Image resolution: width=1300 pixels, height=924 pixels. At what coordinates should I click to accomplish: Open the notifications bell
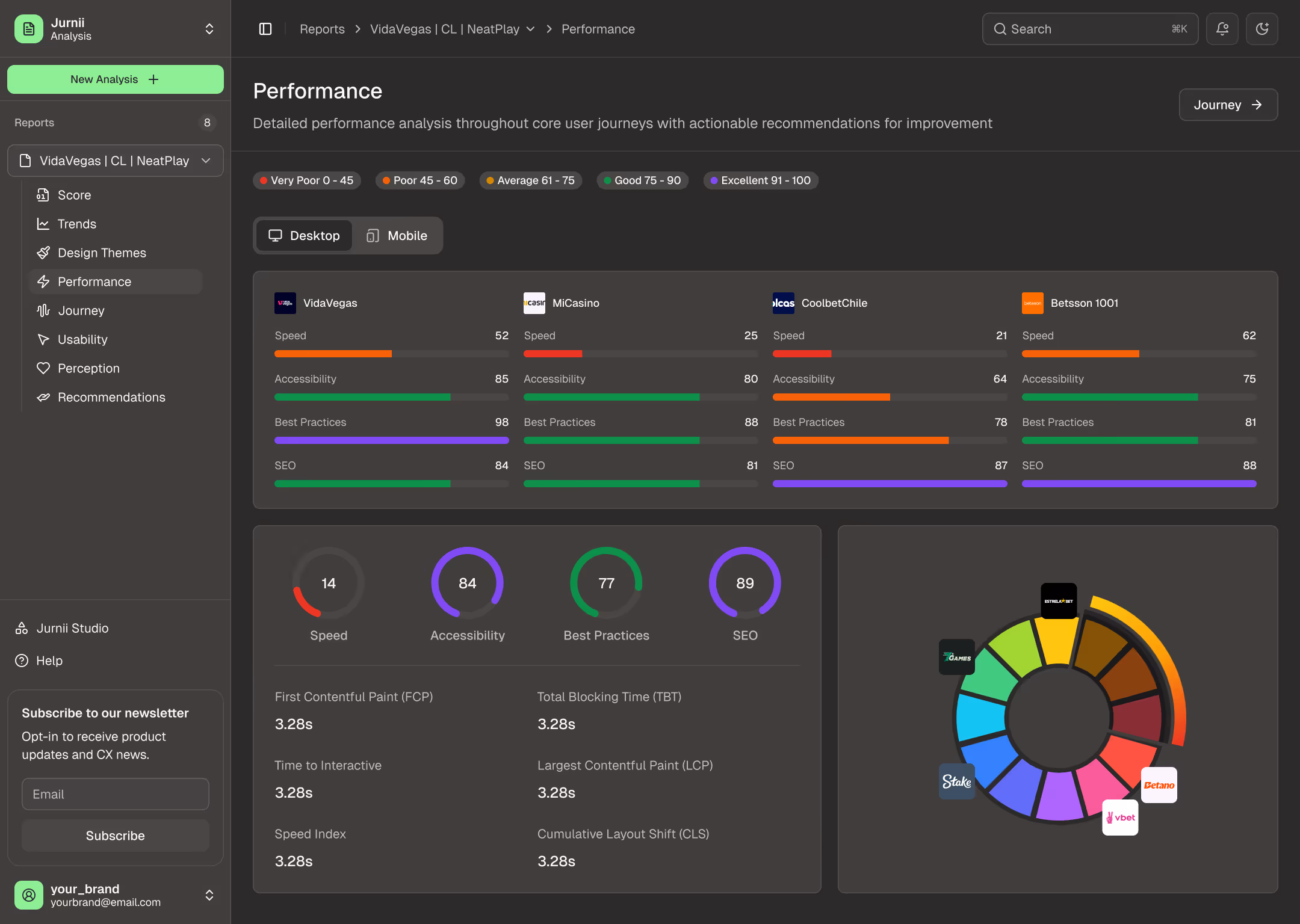click(x=1222, y=29)
